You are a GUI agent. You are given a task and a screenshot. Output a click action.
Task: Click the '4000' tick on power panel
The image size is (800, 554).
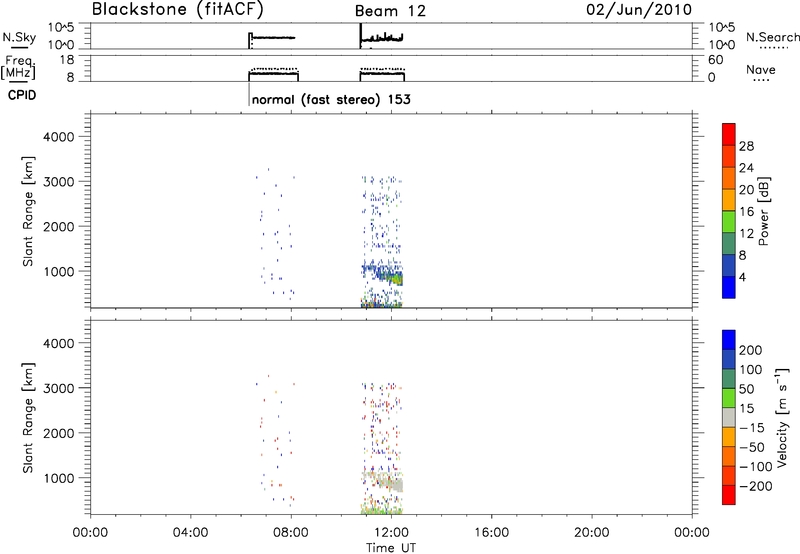(59, 137)
